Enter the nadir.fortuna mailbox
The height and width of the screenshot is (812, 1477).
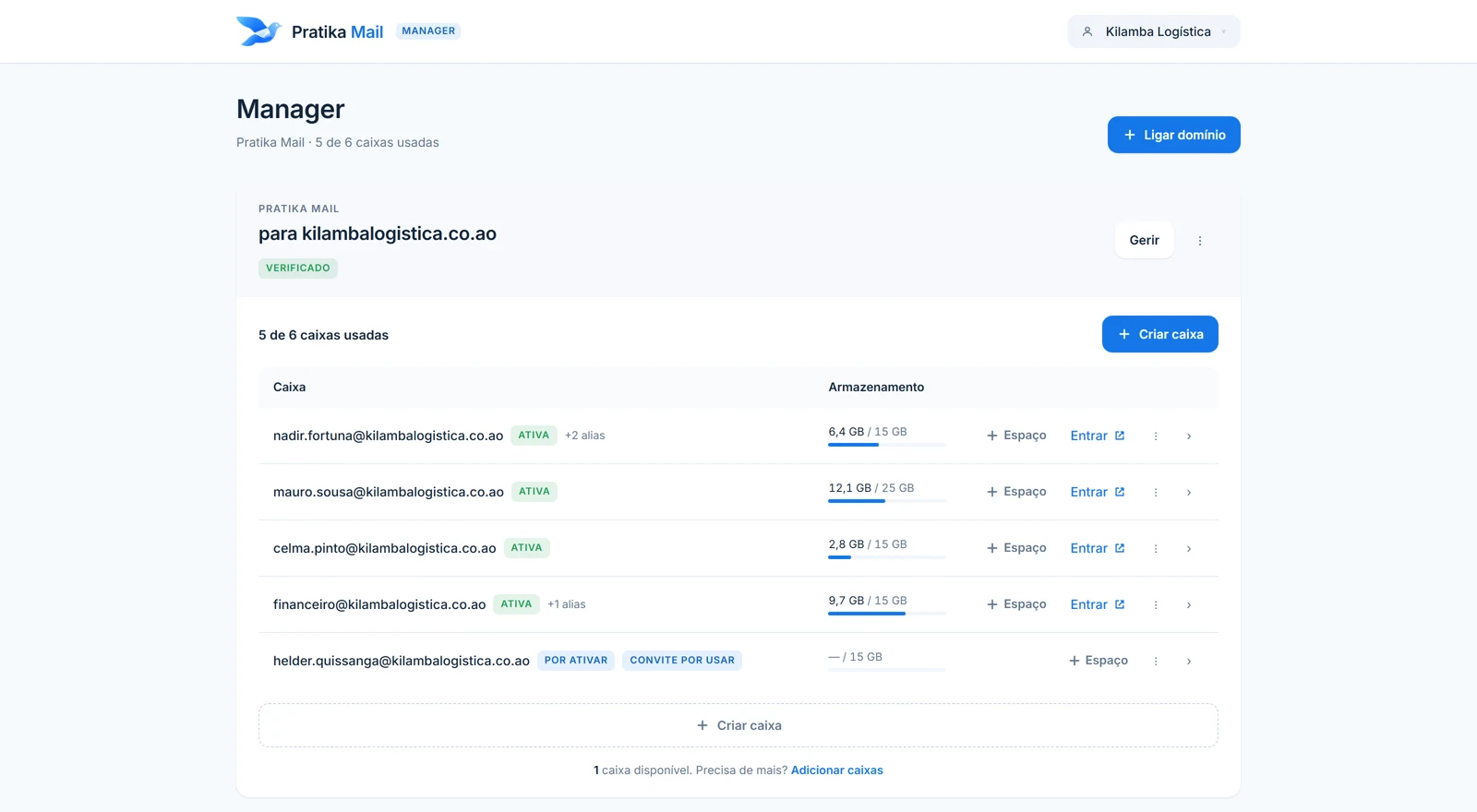pos(1097,436)
